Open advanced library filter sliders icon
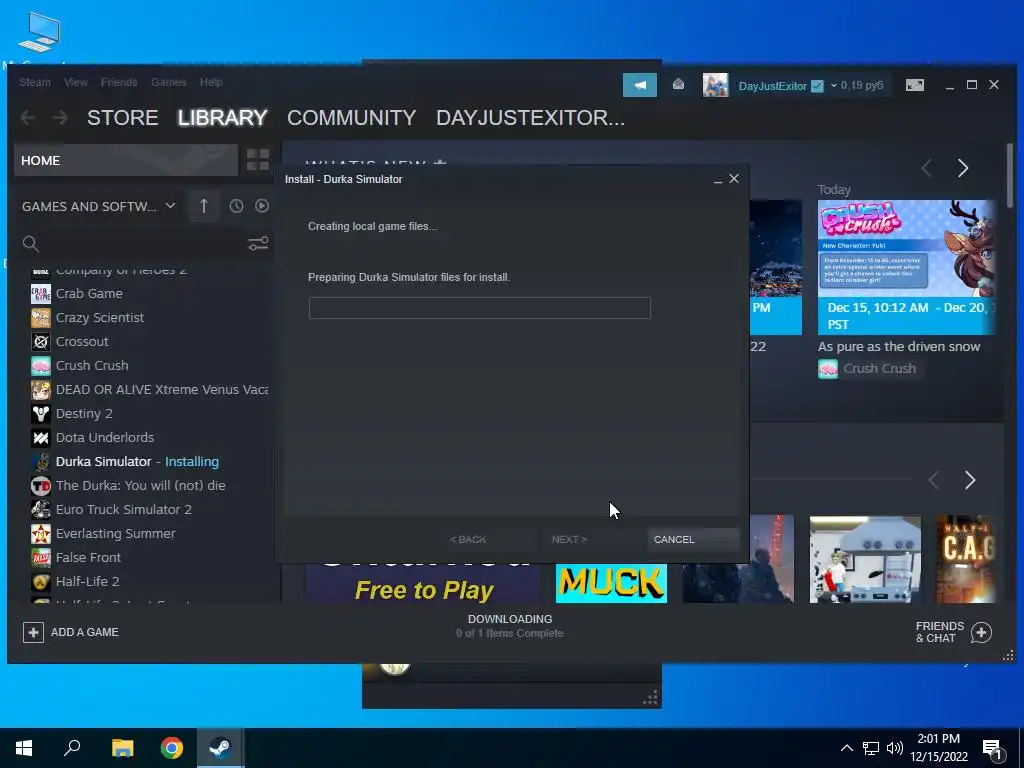Screen dimensions: 1024x768 [258, 244]
